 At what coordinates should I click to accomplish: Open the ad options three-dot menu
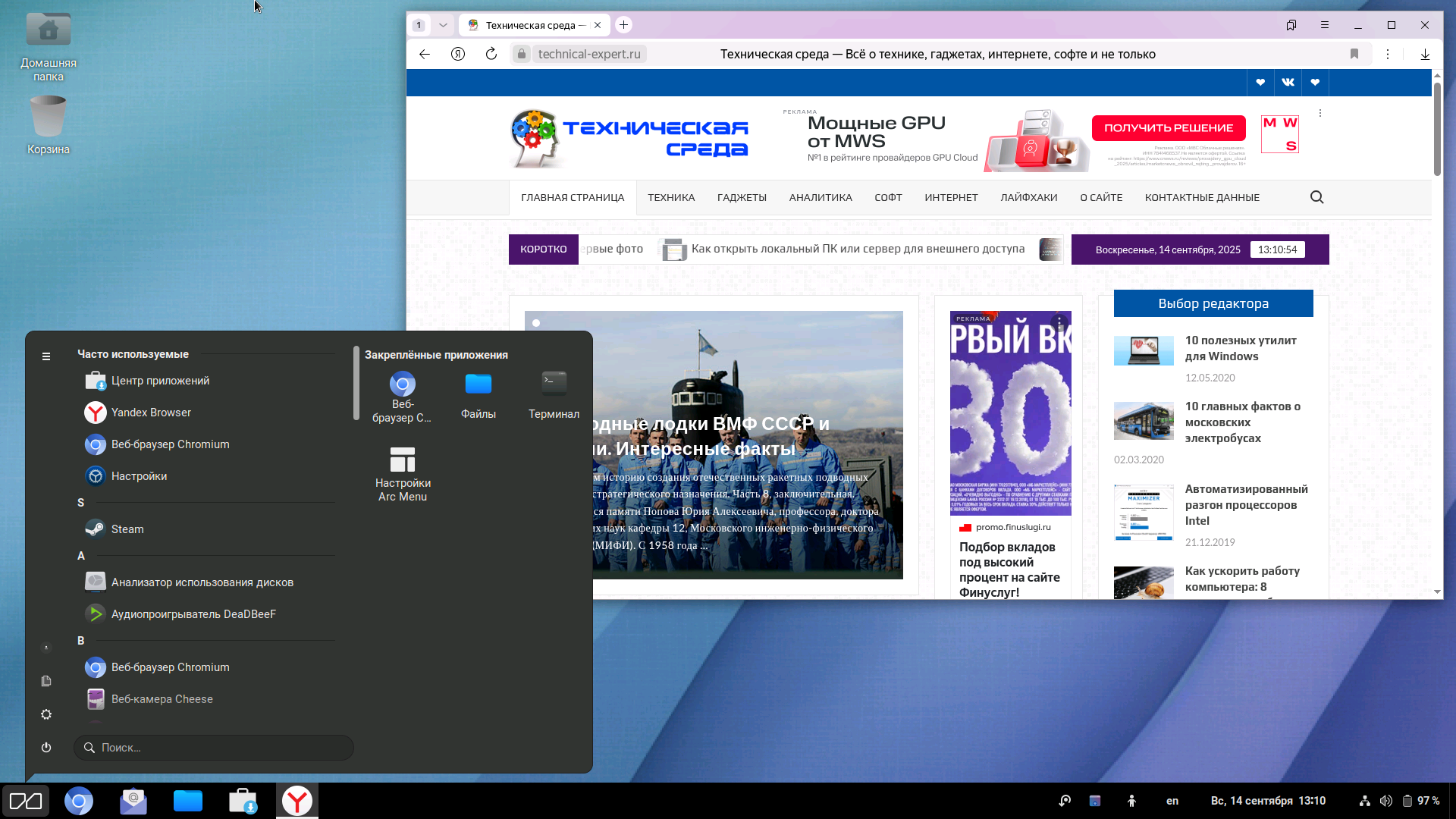[x=1320, y=113]
